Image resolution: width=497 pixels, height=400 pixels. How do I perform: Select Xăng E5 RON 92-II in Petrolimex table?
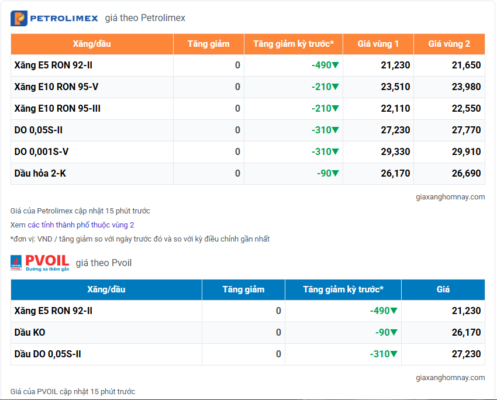[53, 65]
